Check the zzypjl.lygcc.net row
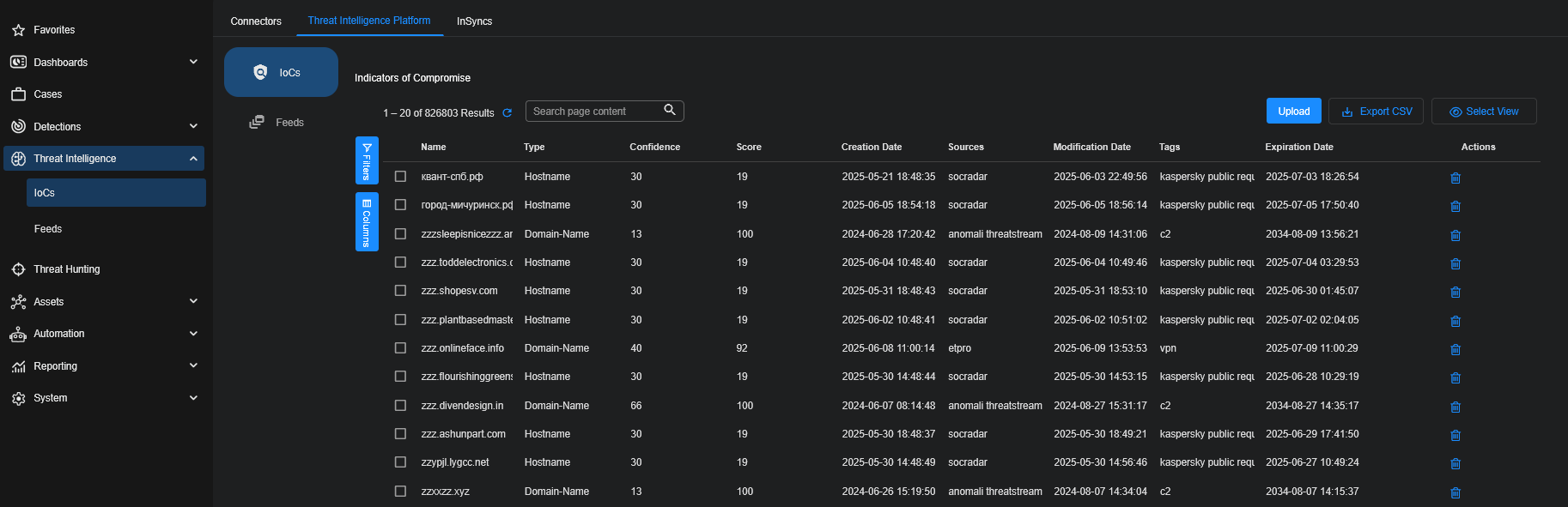 pos(400,462)
